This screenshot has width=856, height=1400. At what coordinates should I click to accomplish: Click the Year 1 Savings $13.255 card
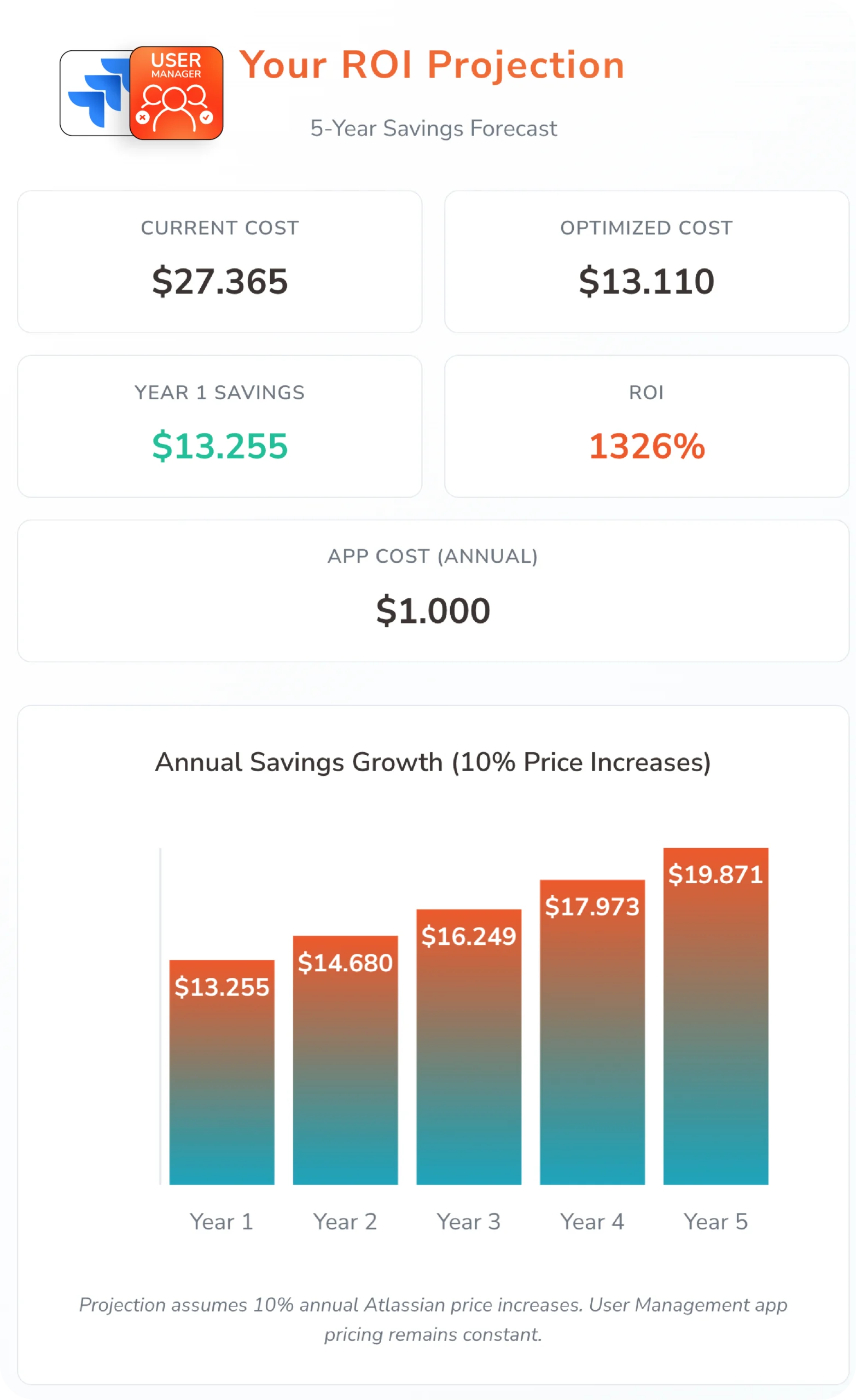point(219,426)
